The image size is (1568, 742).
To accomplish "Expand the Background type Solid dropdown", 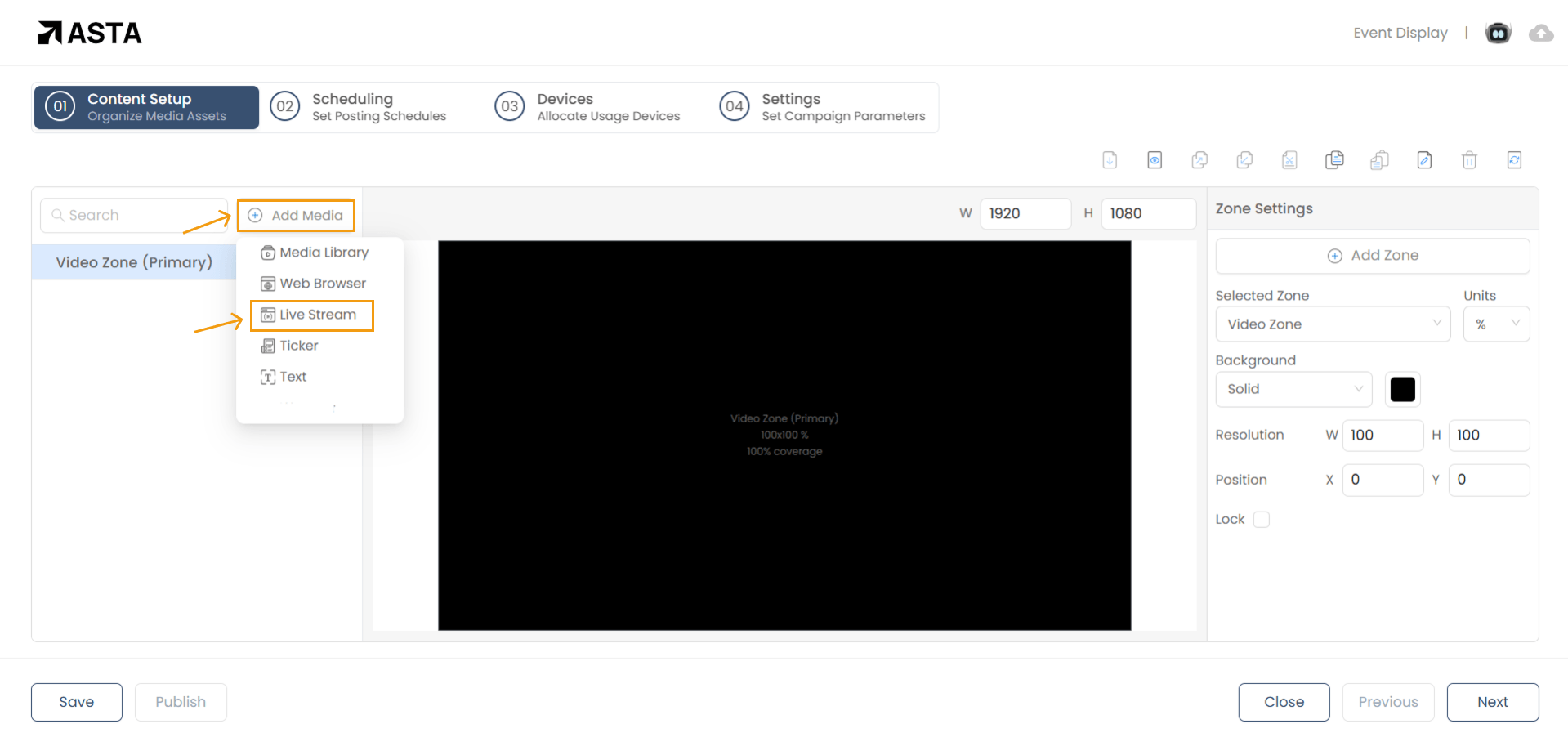I will coord(1293,389).
